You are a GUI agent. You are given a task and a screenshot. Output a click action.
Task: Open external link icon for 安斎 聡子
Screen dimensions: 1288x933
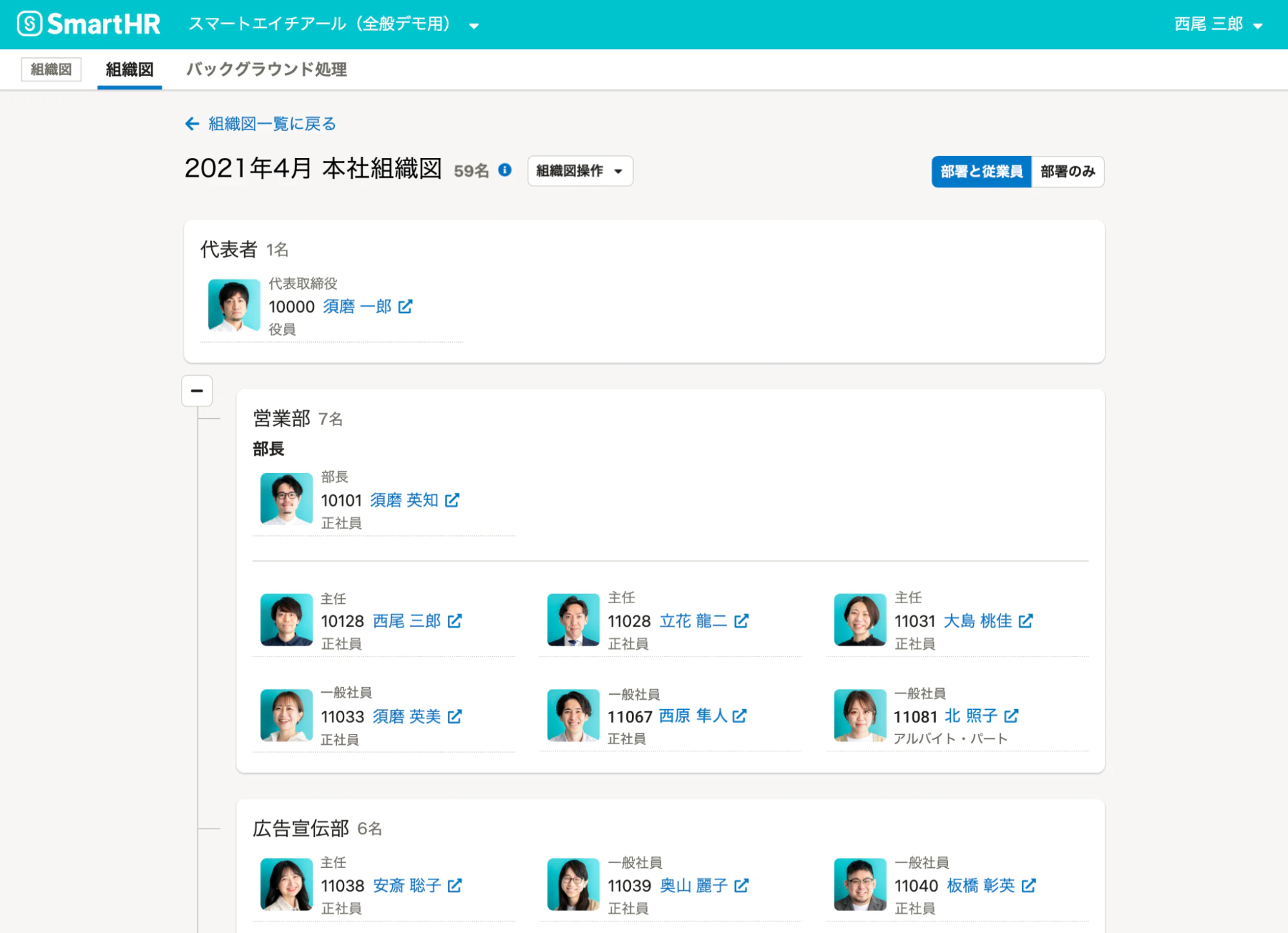point(455,886)
